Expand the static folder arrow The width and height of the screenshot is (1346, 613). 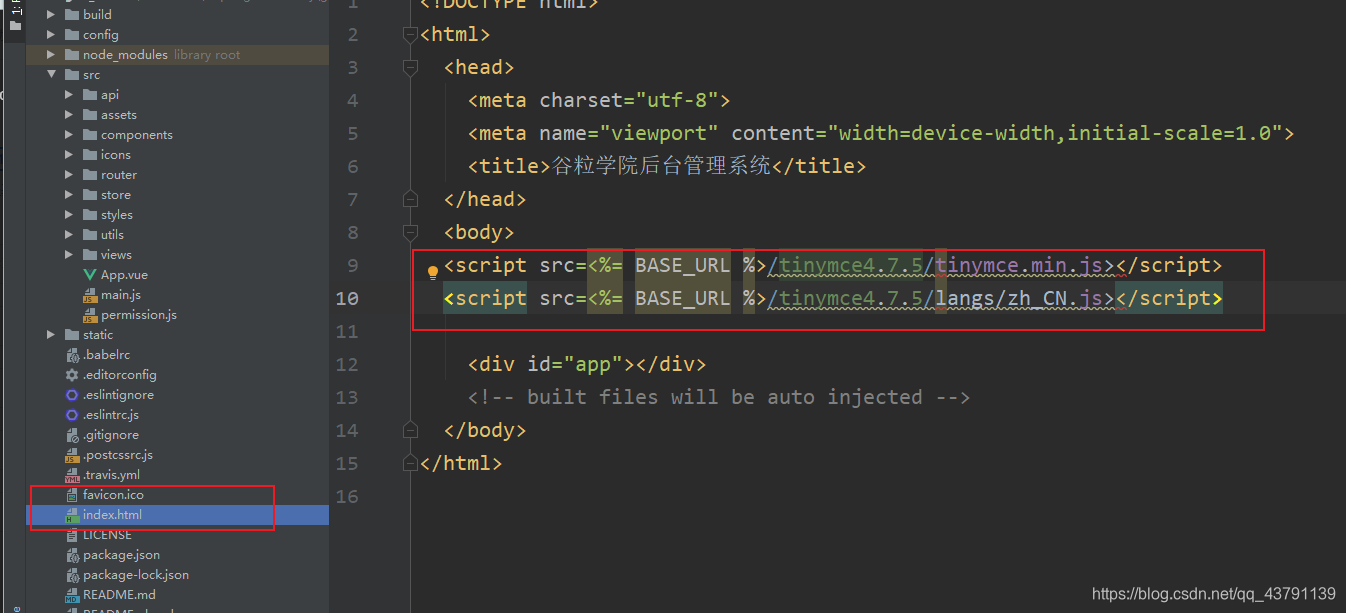[51, 335]
